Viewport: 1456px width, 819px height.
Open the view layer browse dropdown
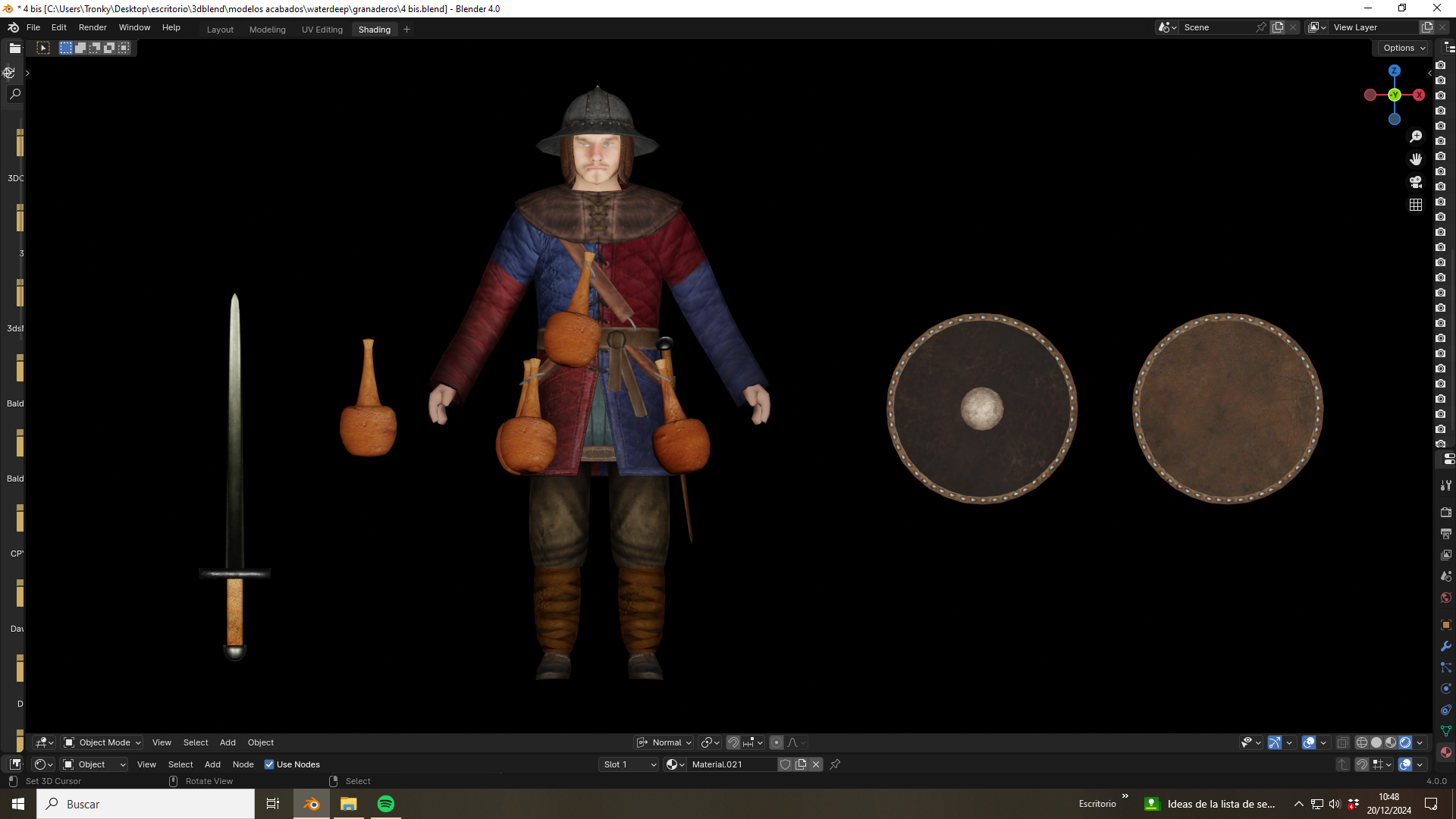click(1317, 27)
